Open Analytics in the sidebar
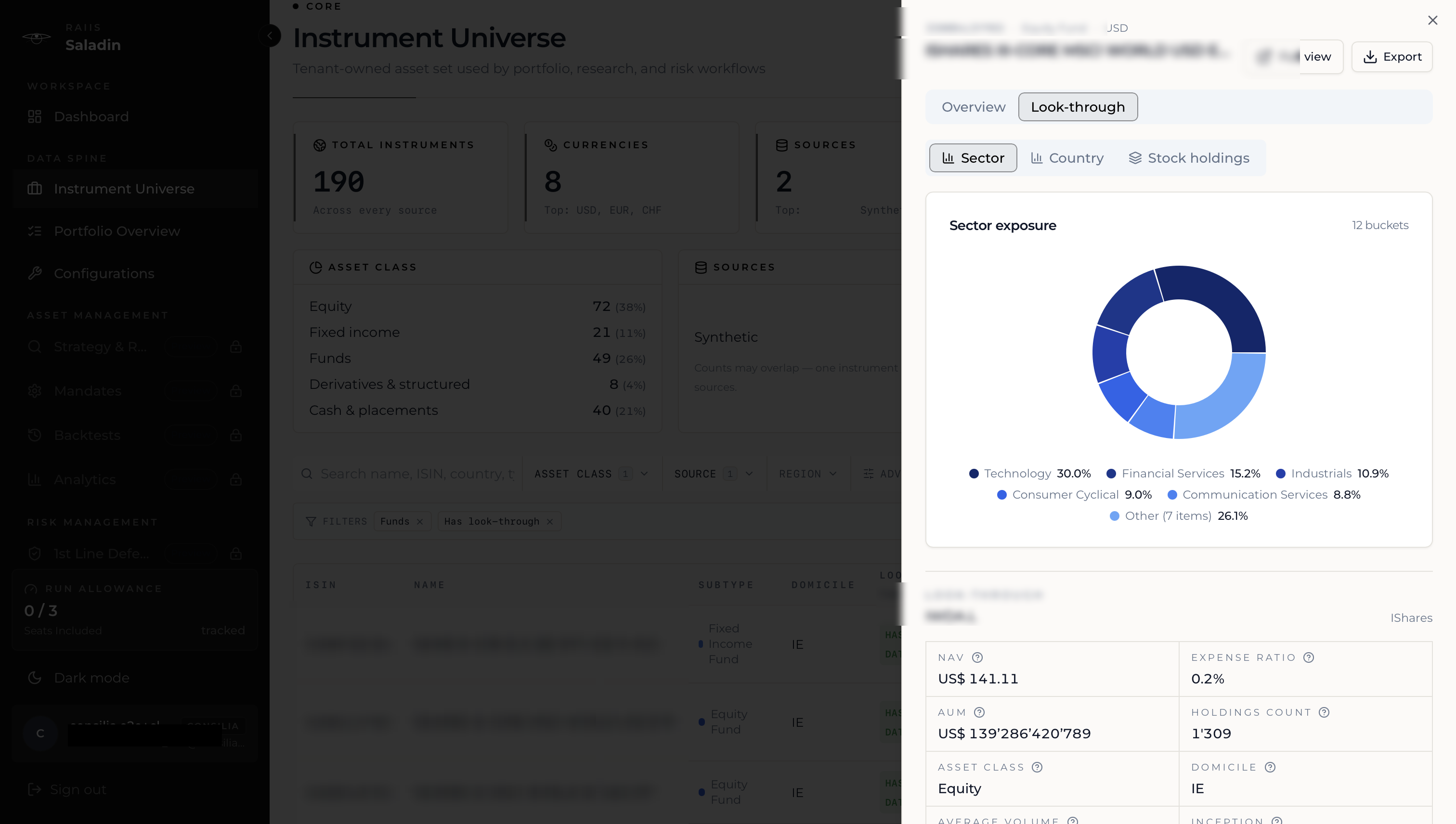Viewport: 1456px width, 824px height. coord(135,479)
